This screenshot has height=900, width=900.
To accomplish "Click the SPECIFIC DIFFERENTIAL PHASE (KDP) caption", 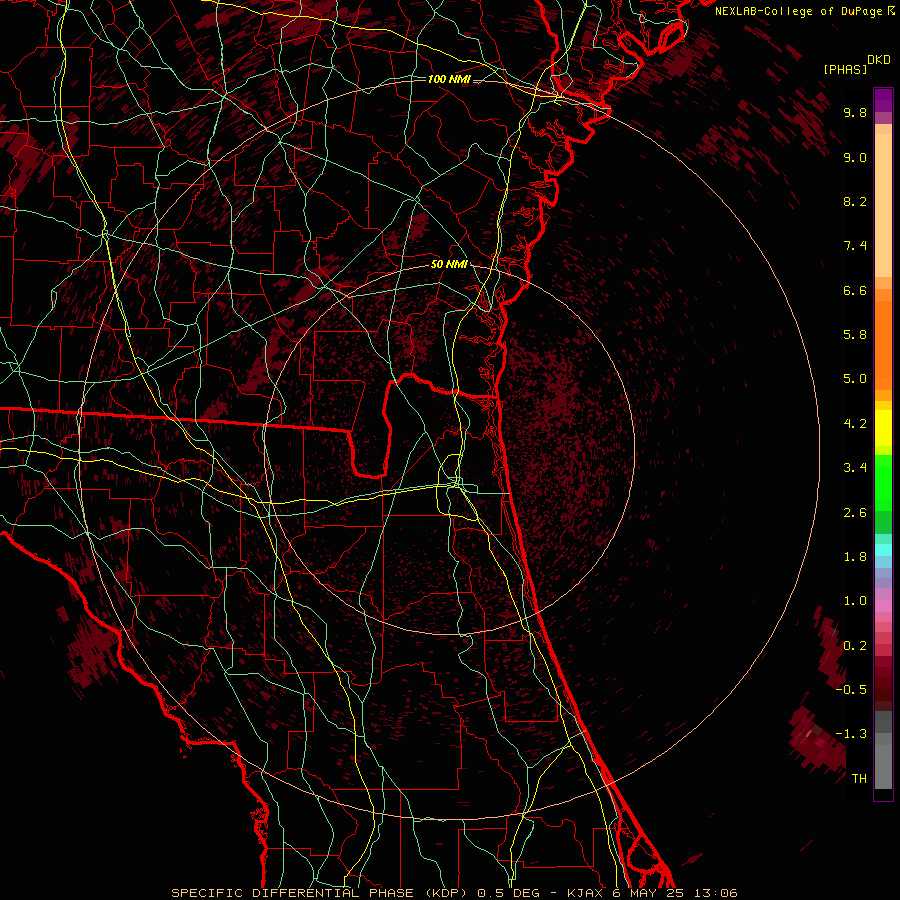I will (x=321, y=893).
